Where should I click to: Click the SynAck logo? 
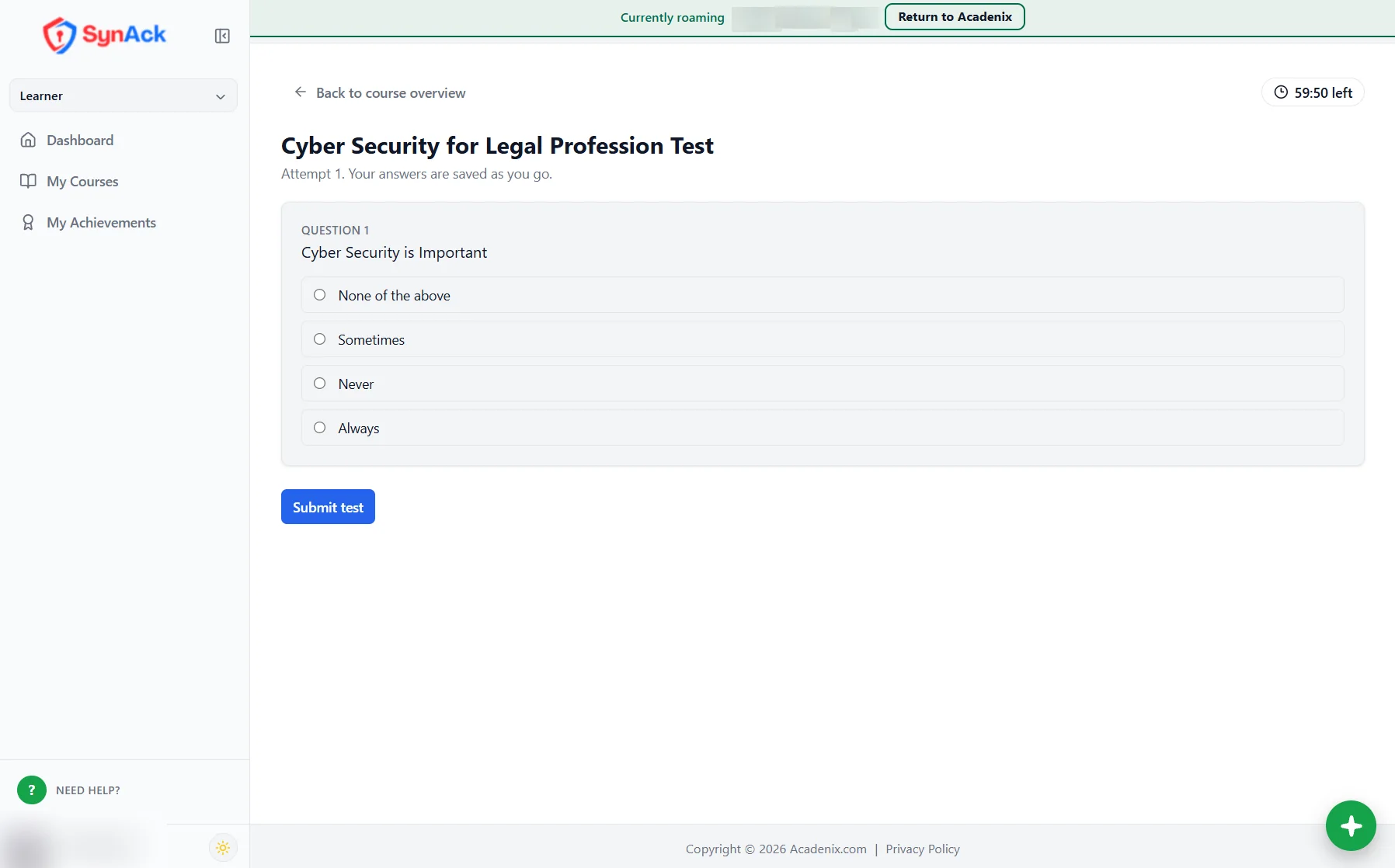(x=104, y=35)
